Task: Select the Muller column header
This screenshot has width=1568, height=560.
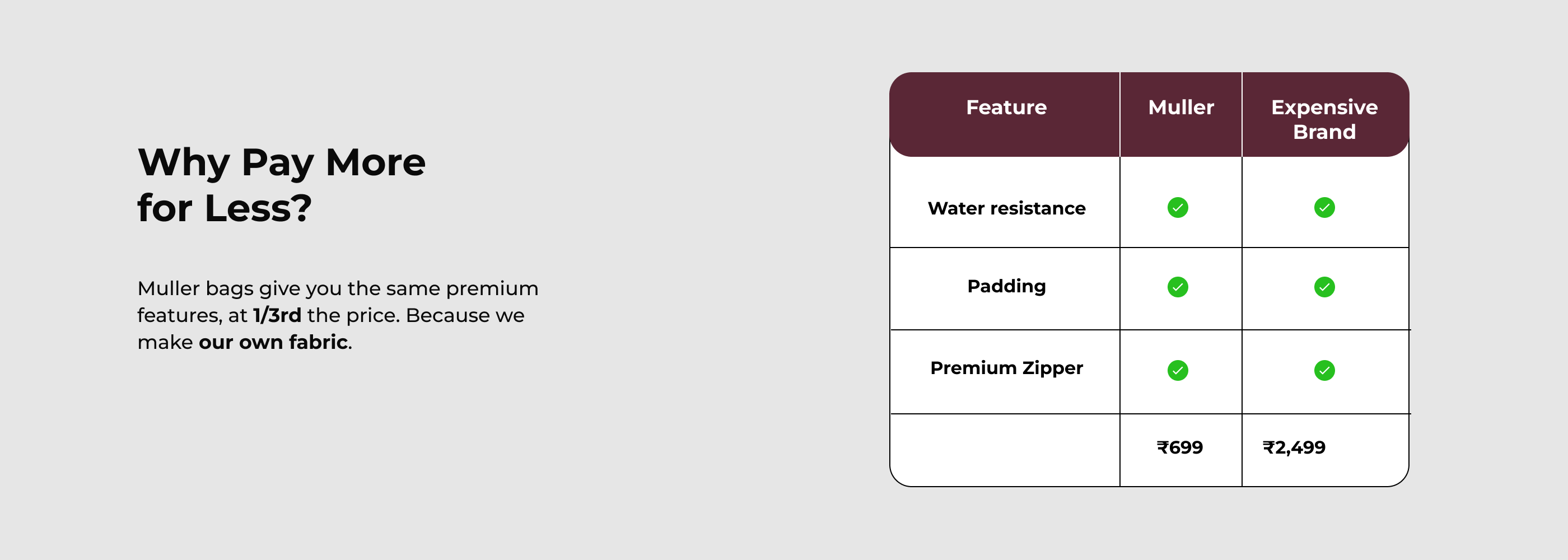Action: 1181,108
